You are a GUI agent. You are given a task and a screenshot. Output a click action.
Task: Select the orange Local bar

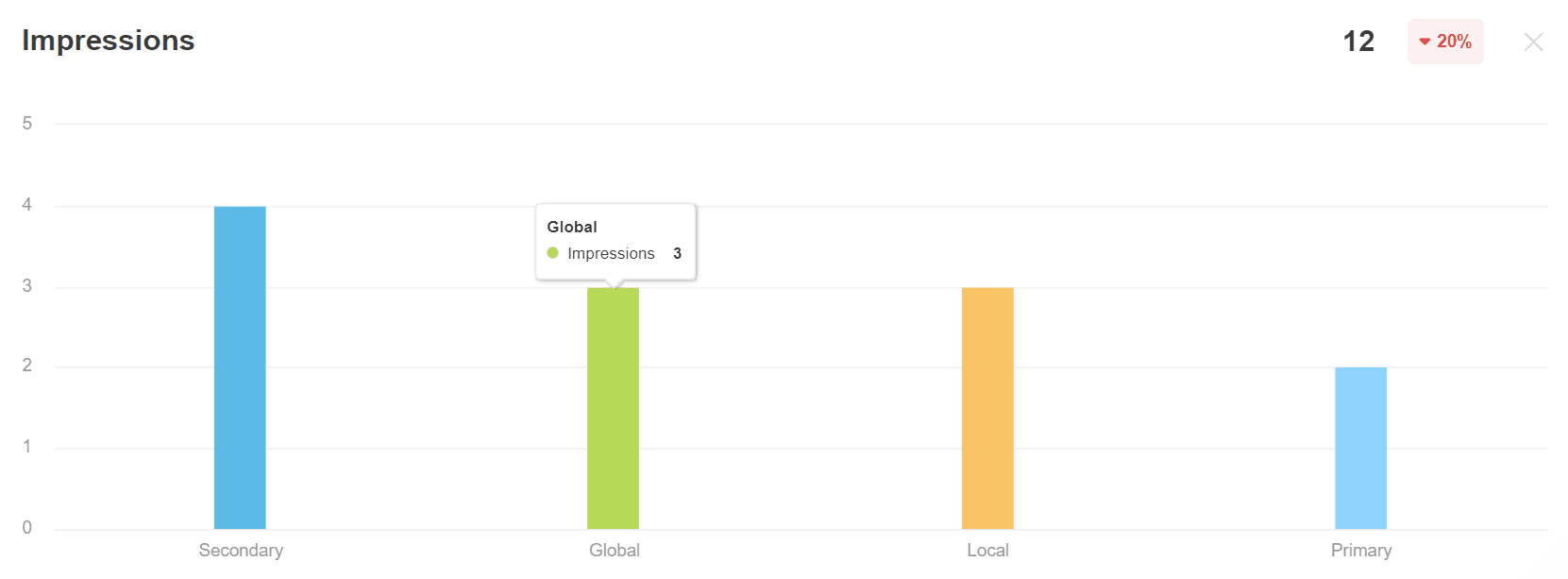pyautogui.click(x=987, y=408)
